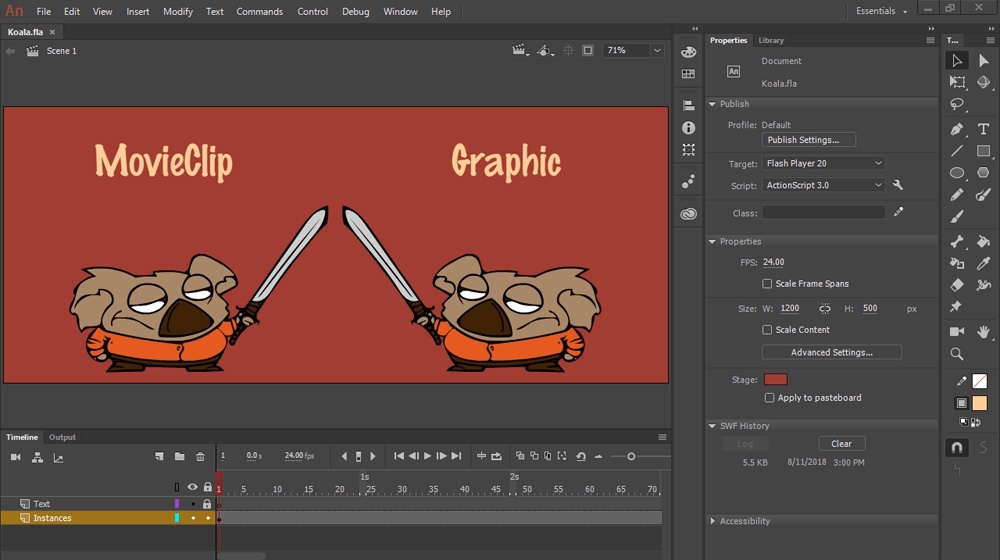Switch to the Library tab
The image size is (1000, 560).
(771, 40)
